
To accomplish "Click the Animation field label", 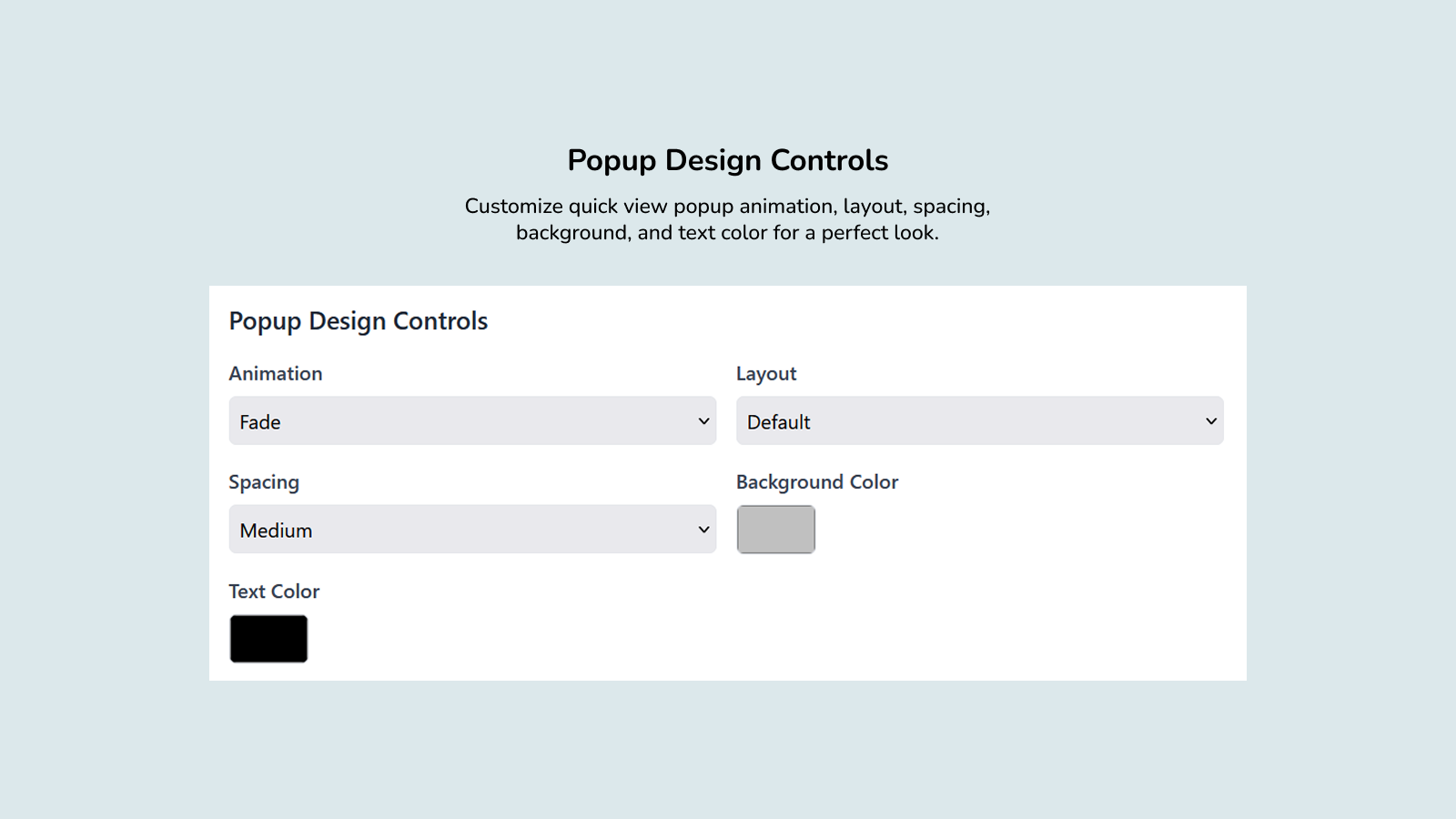I will point(275,373).
